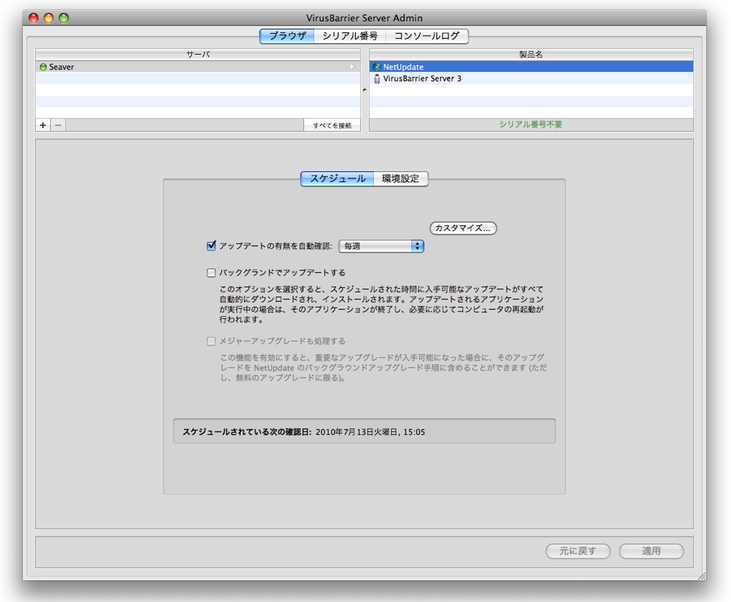Image resolution: width=731 pixels, height=602 pixels.
Task: Open the 毎週 frequency dropdown
Action: tap(381, 246)
